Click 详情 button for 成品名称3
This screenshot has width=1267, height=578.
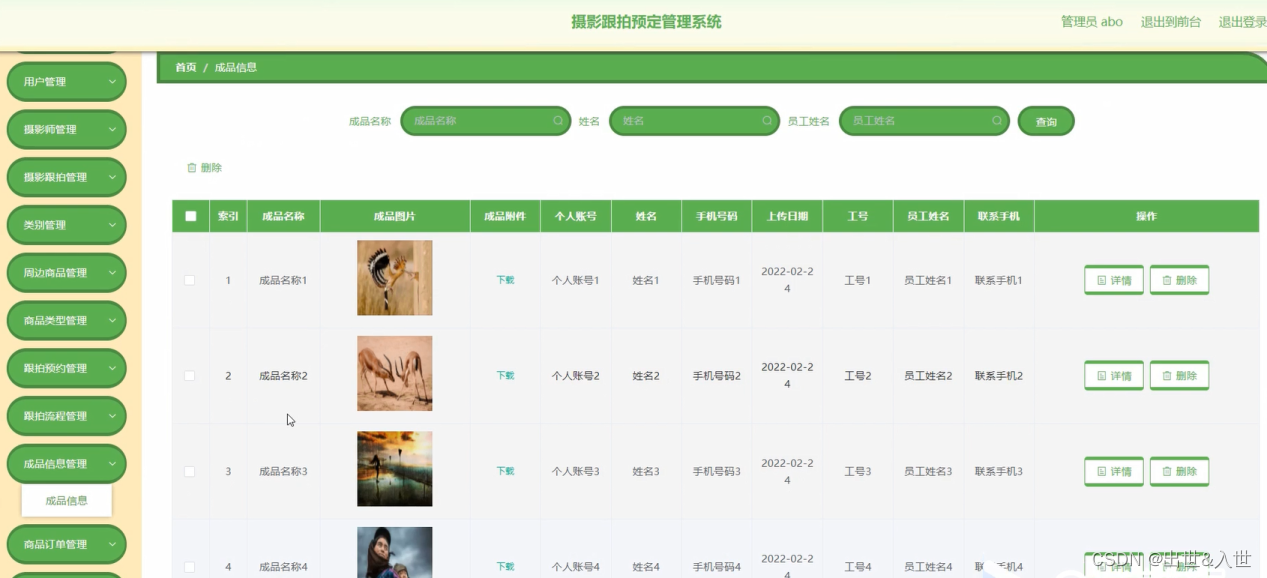1114,471
